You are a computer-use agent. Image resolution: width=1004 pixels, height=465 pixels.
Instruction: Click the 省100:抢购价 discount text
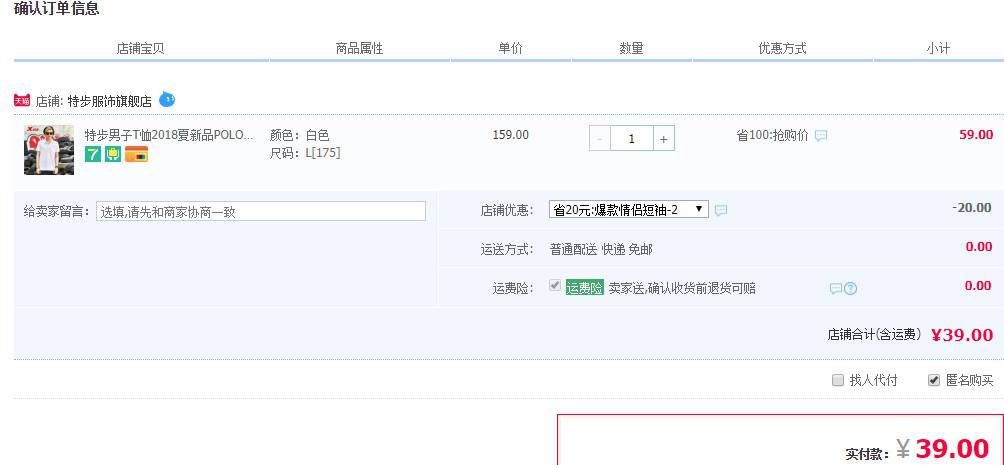[x=772, y=136]
